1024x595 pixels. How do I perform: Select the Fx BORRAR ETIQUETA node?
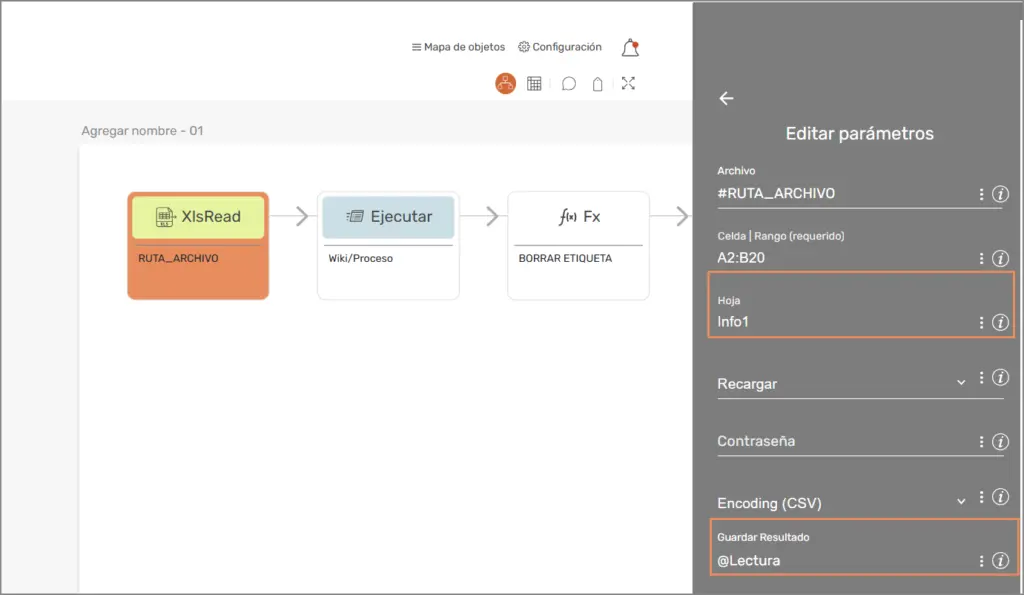point(578,245)
